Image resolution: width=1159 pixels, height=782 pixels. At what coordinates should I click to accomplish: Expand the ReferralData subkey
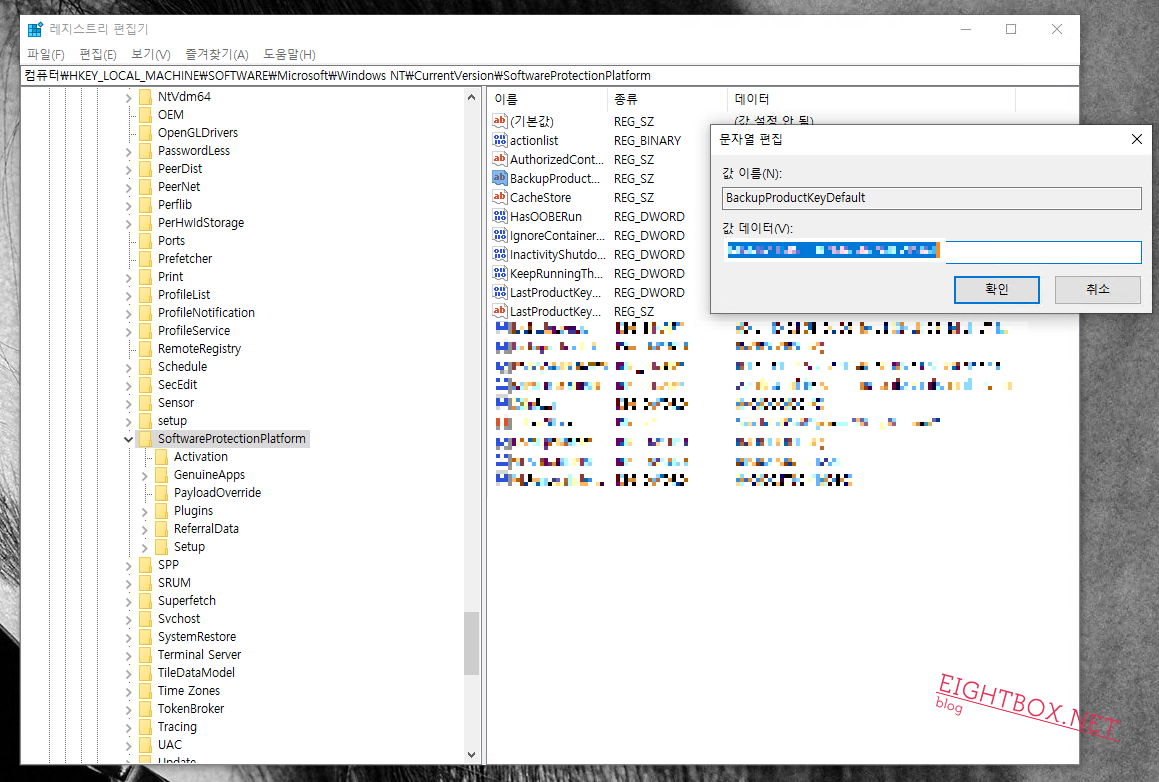coord(144,529)
